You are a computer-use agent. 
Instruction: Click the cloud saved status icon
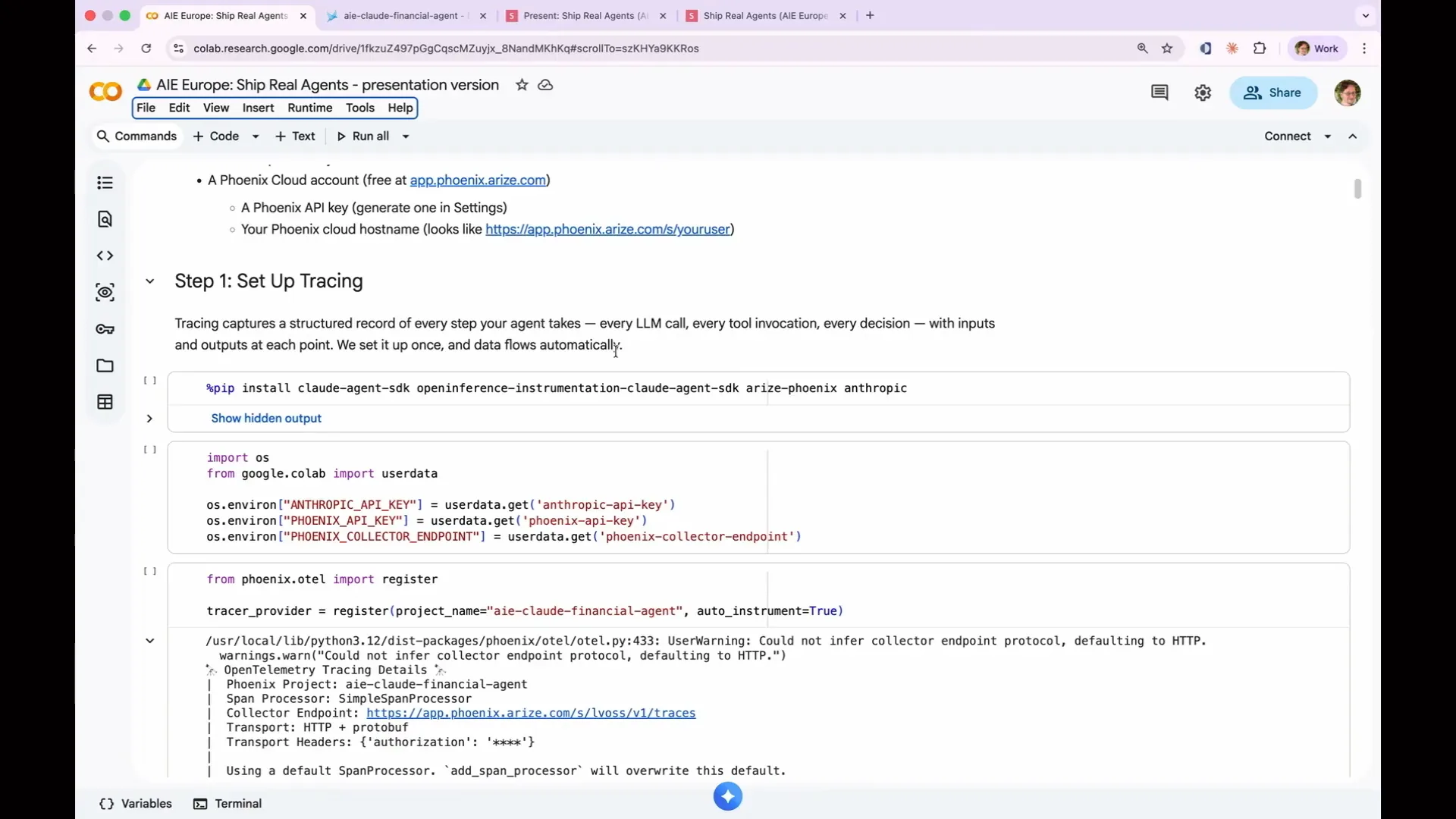(x=545, y=85)
